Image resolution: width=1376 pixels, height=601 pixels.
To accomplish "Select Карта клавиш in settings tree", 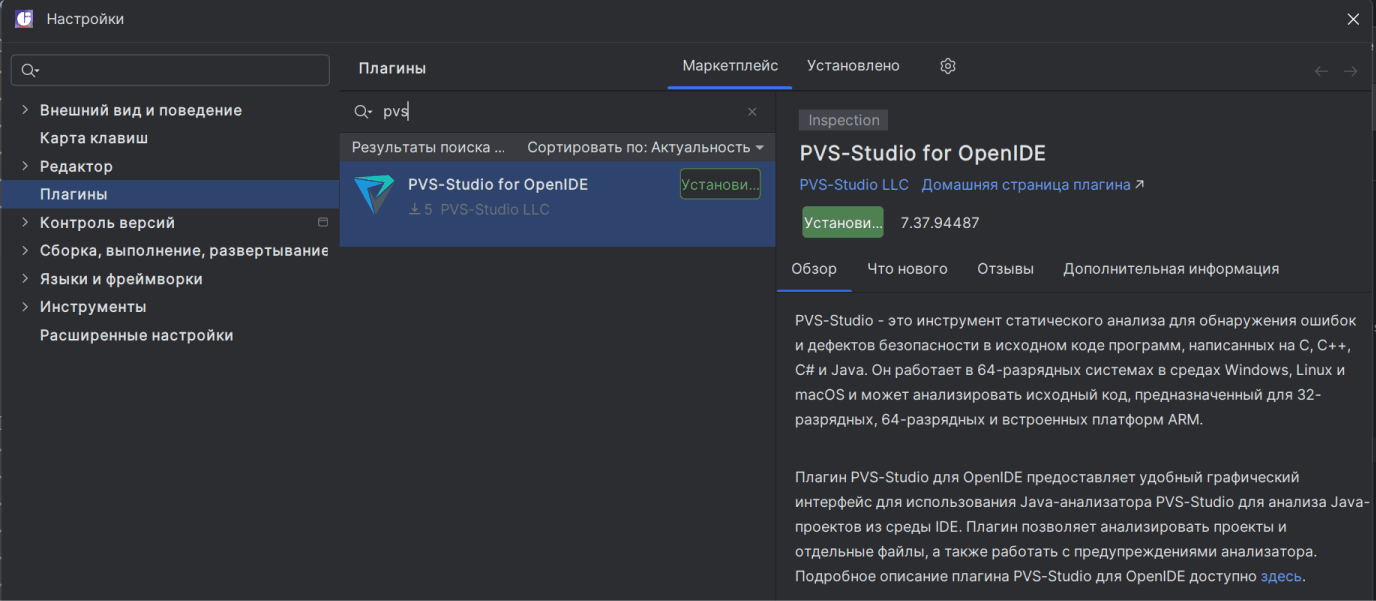I will pyautogui.click(x=94, y=138).
